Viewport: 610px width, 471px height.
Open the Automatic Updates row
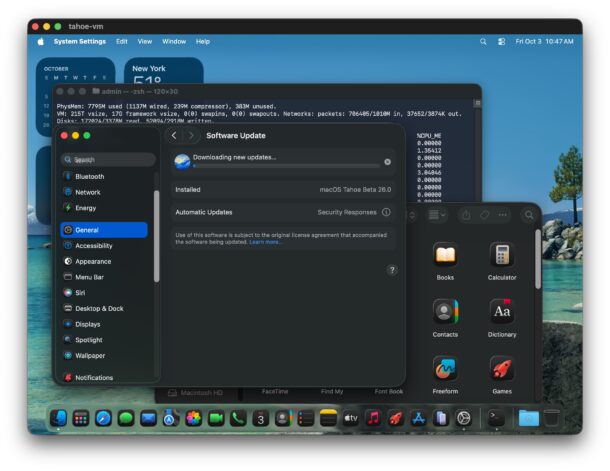tap(282, 213)
